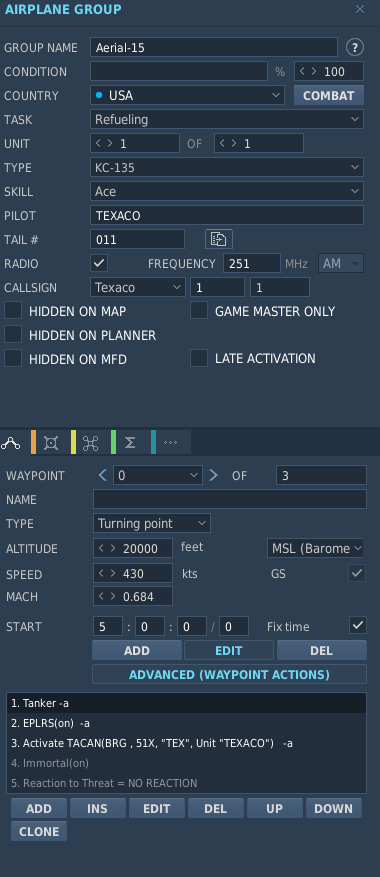This screenshot has height=877, width=380.
Task: Enable HIDDEN ON MAP checkbox
Action: 13,310
